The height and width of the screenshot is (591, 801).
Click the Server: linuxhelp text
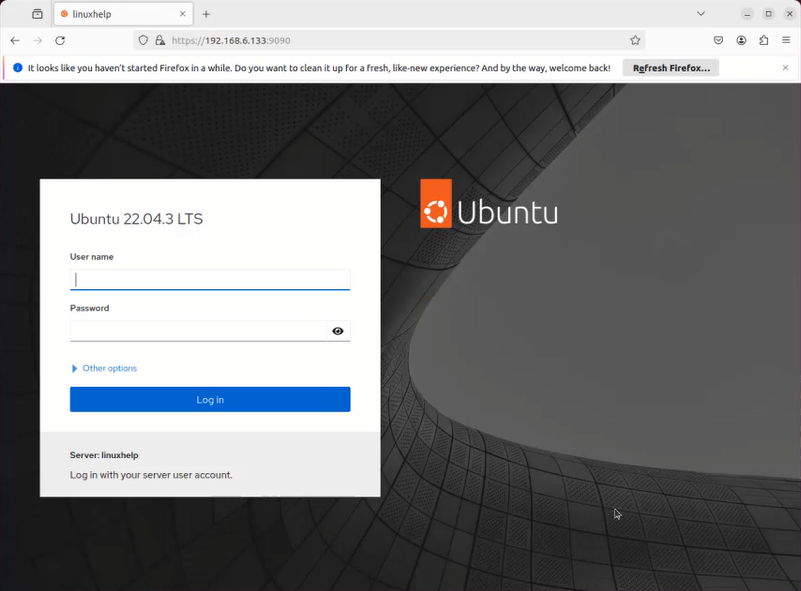[x=104, y=455]
